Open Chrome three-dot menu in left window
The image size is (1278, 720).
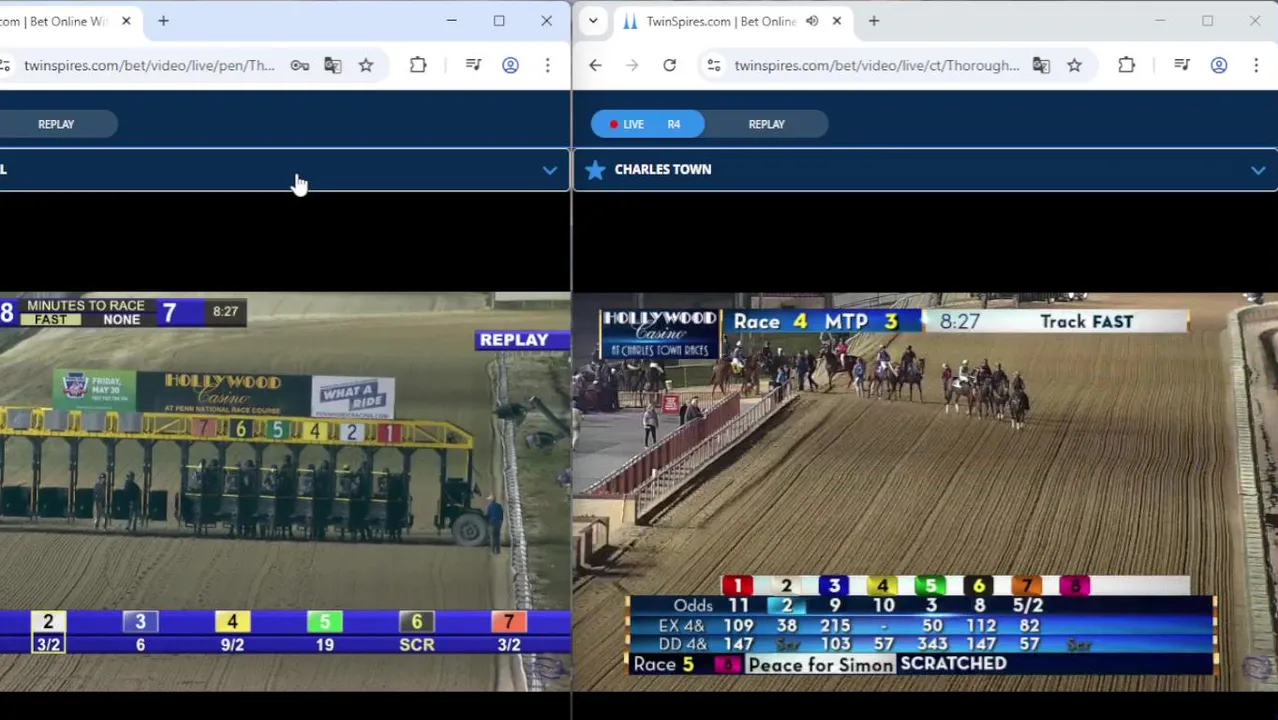click(x=547, y=65)
